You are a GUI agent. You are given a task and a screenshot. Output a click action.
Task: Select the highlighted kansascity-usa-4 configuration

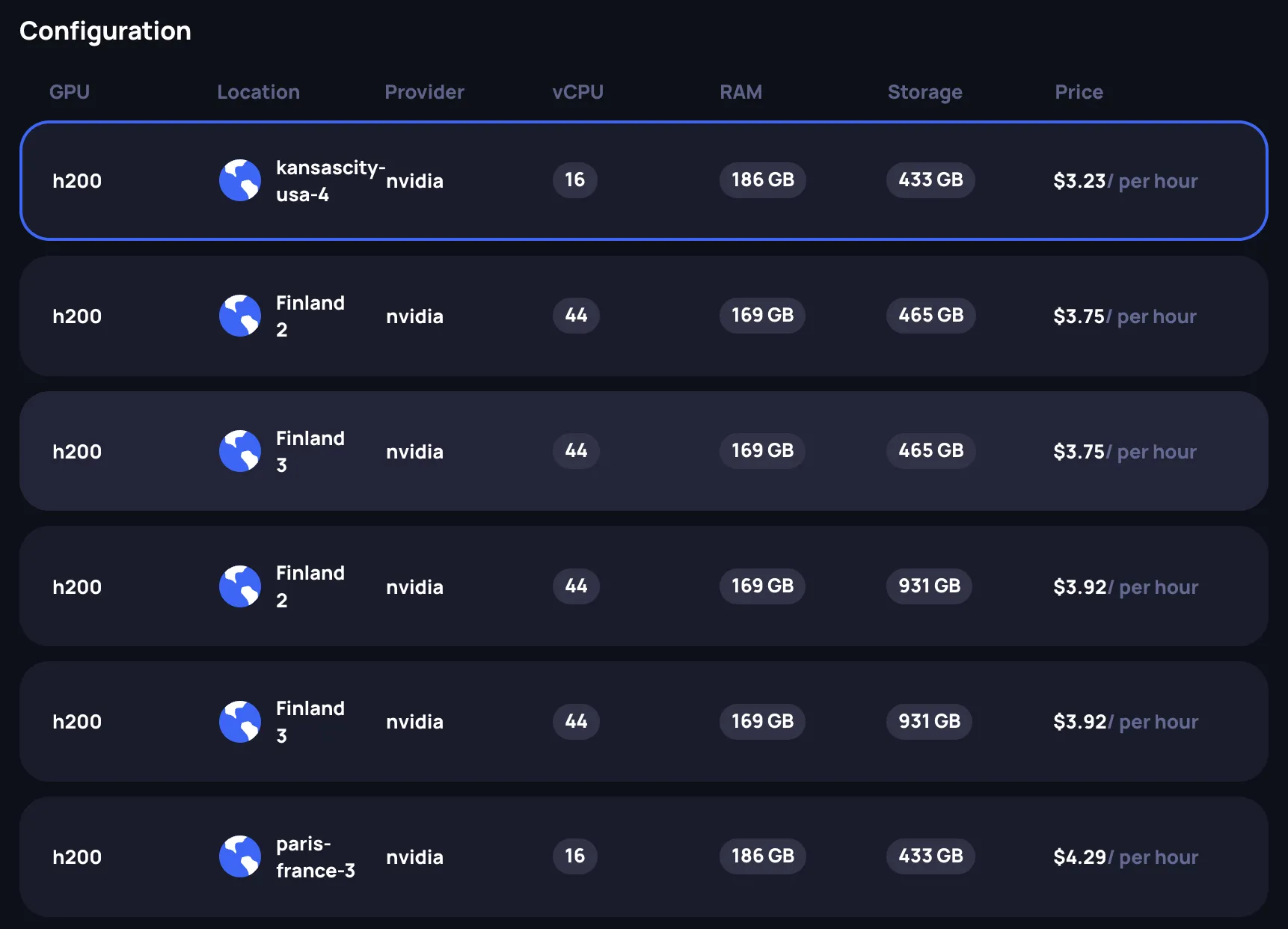(643, 180)
